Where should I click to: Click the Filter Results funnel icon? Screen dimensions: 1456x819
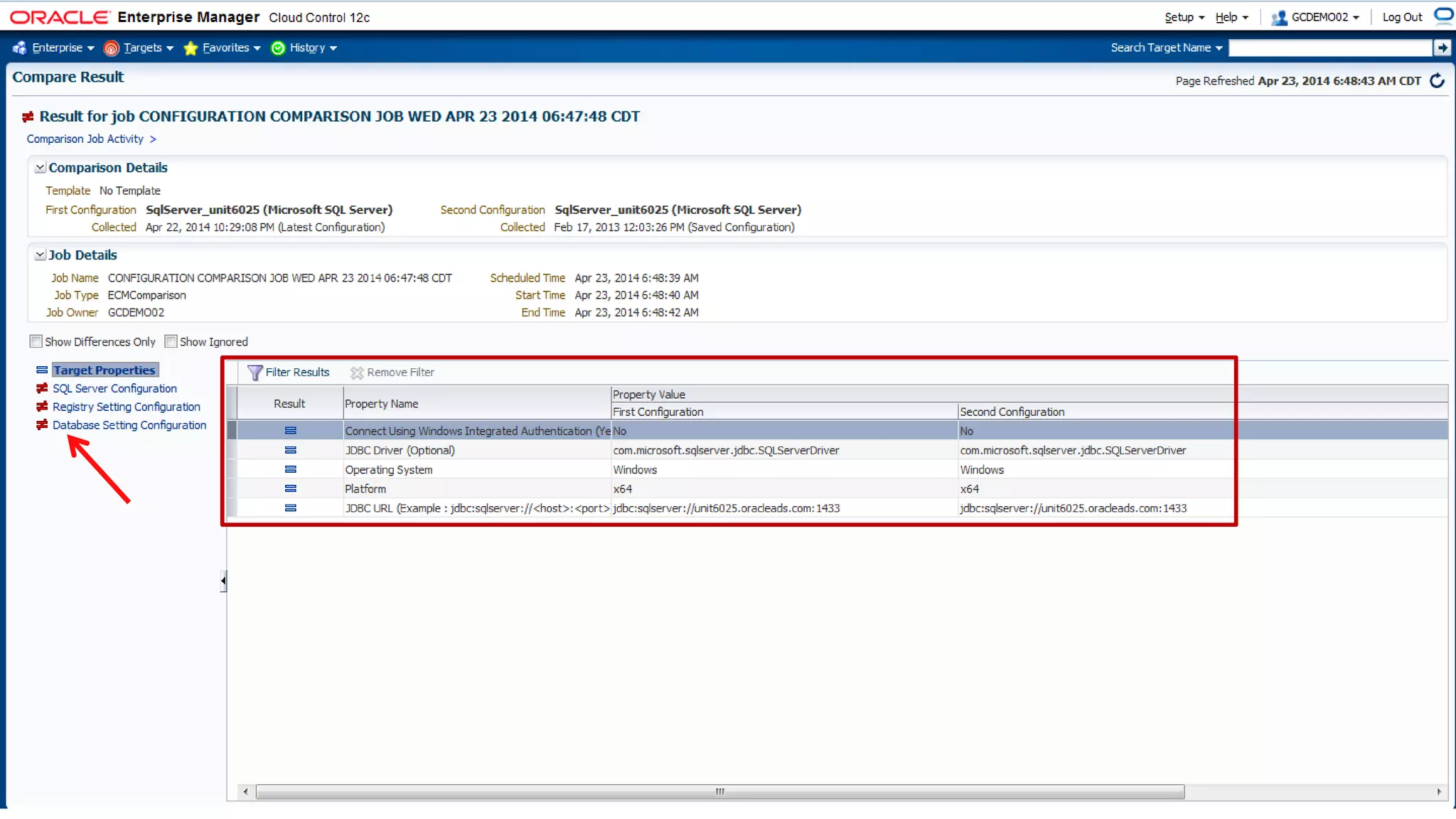[255, 372]
